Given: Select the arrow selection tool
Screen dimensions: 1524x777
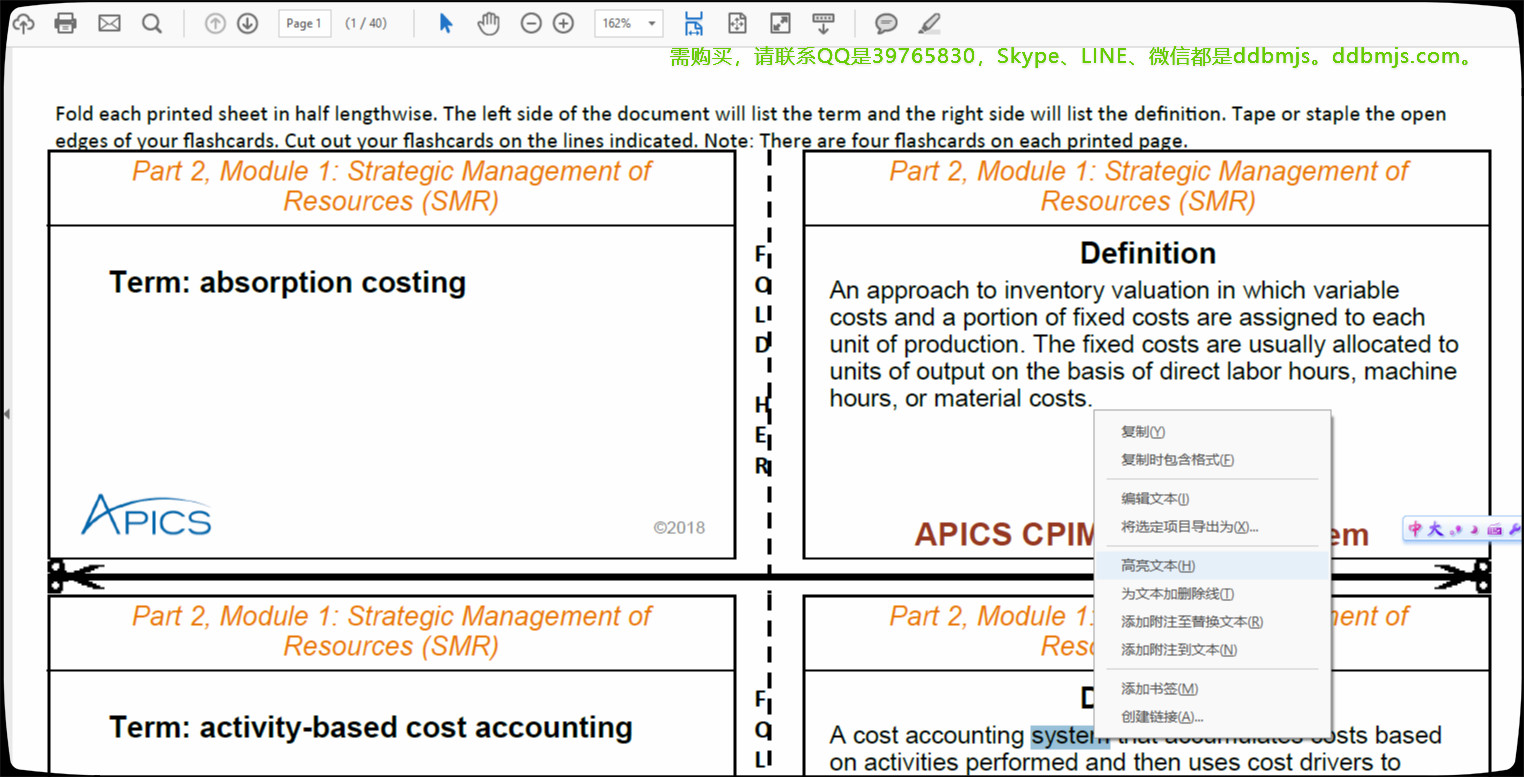Looking at the screenshot, I should pyautogui.click(x=446, y=23).
